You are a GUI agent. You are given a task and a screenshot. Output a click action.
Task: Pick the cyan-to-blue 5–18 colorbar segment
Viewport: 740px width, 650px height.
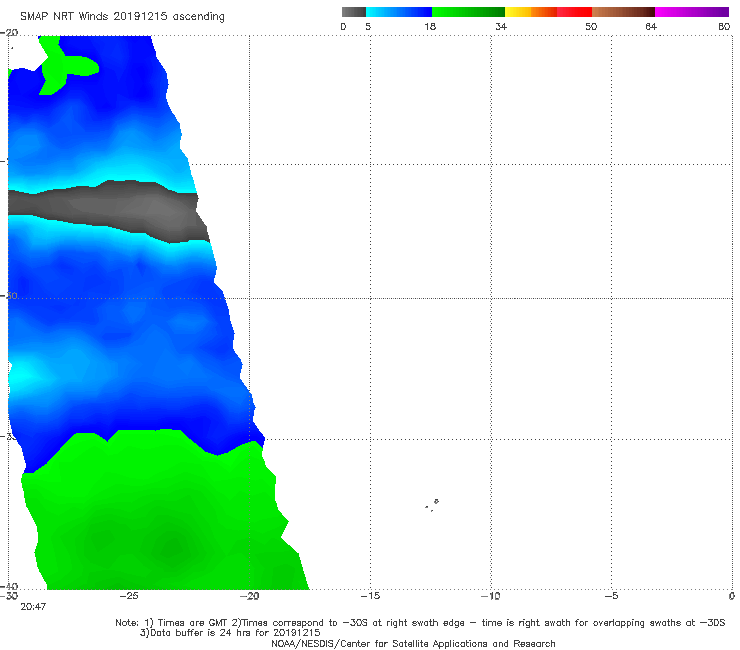[x=399, y=12]
